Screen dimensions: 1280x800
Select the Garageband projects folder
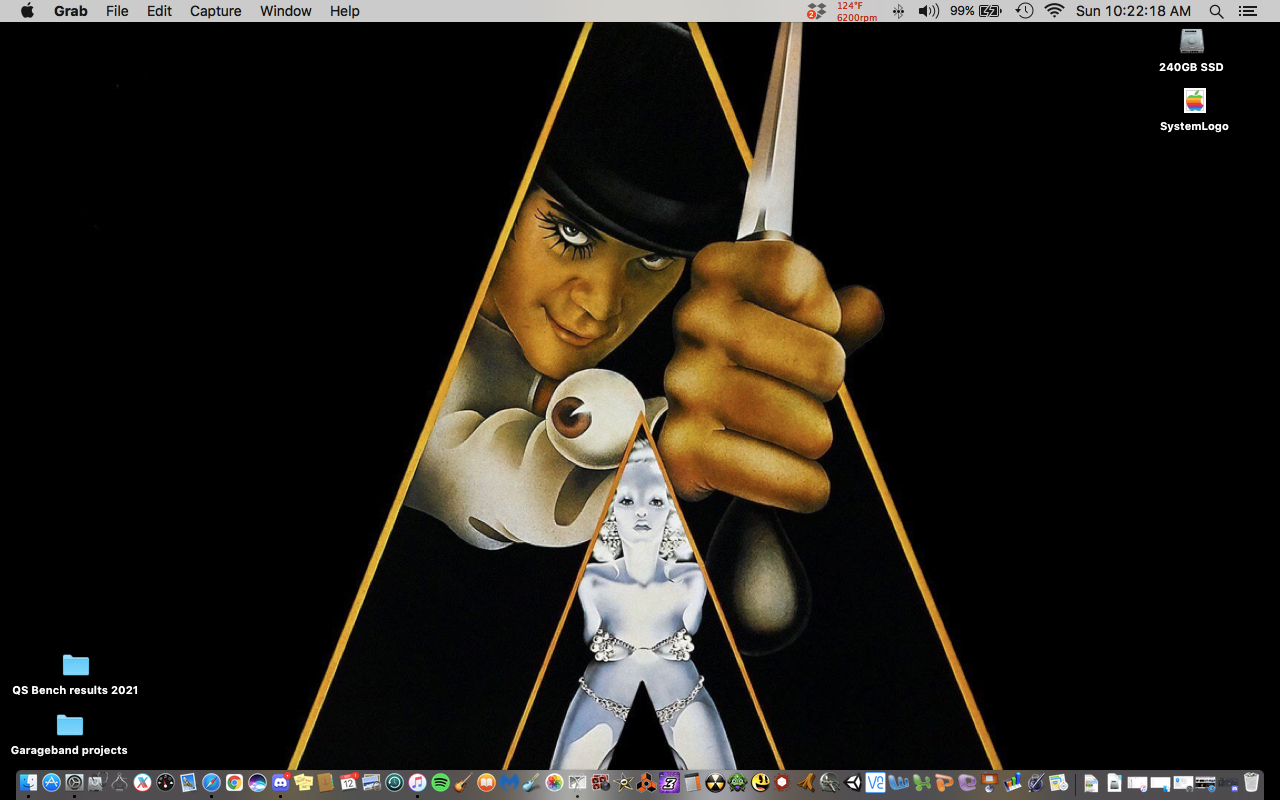[x=69, y=734]
